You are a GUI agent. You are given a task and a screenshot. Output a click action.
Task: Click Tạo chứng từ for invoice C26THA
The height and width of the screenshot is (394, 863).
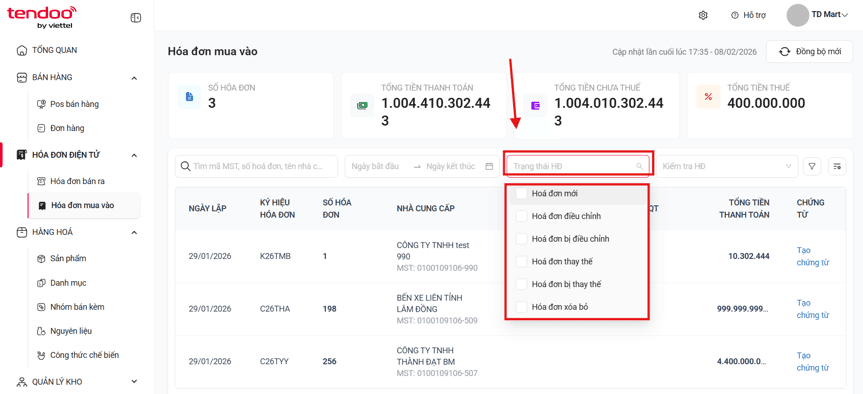(x=812, y=309)
